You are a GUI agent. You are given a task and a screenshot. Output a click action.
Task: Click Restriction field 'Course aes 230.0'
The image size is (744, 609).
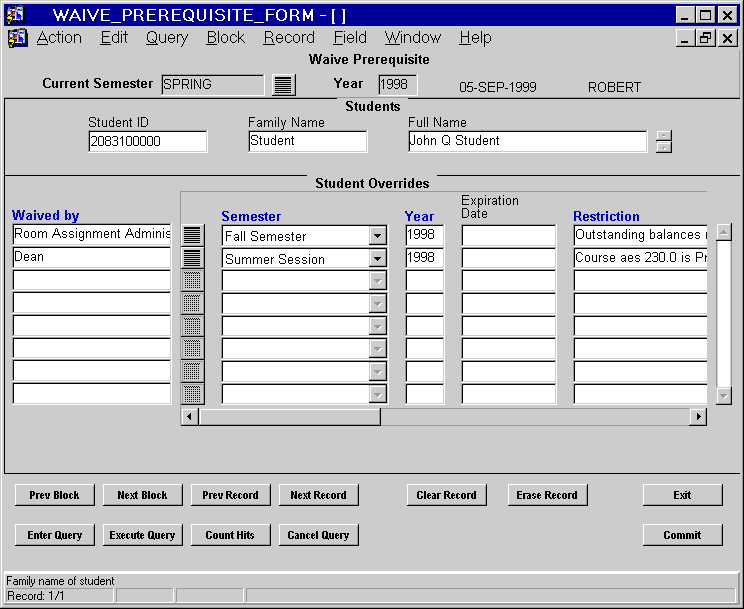tap(641, 258)
